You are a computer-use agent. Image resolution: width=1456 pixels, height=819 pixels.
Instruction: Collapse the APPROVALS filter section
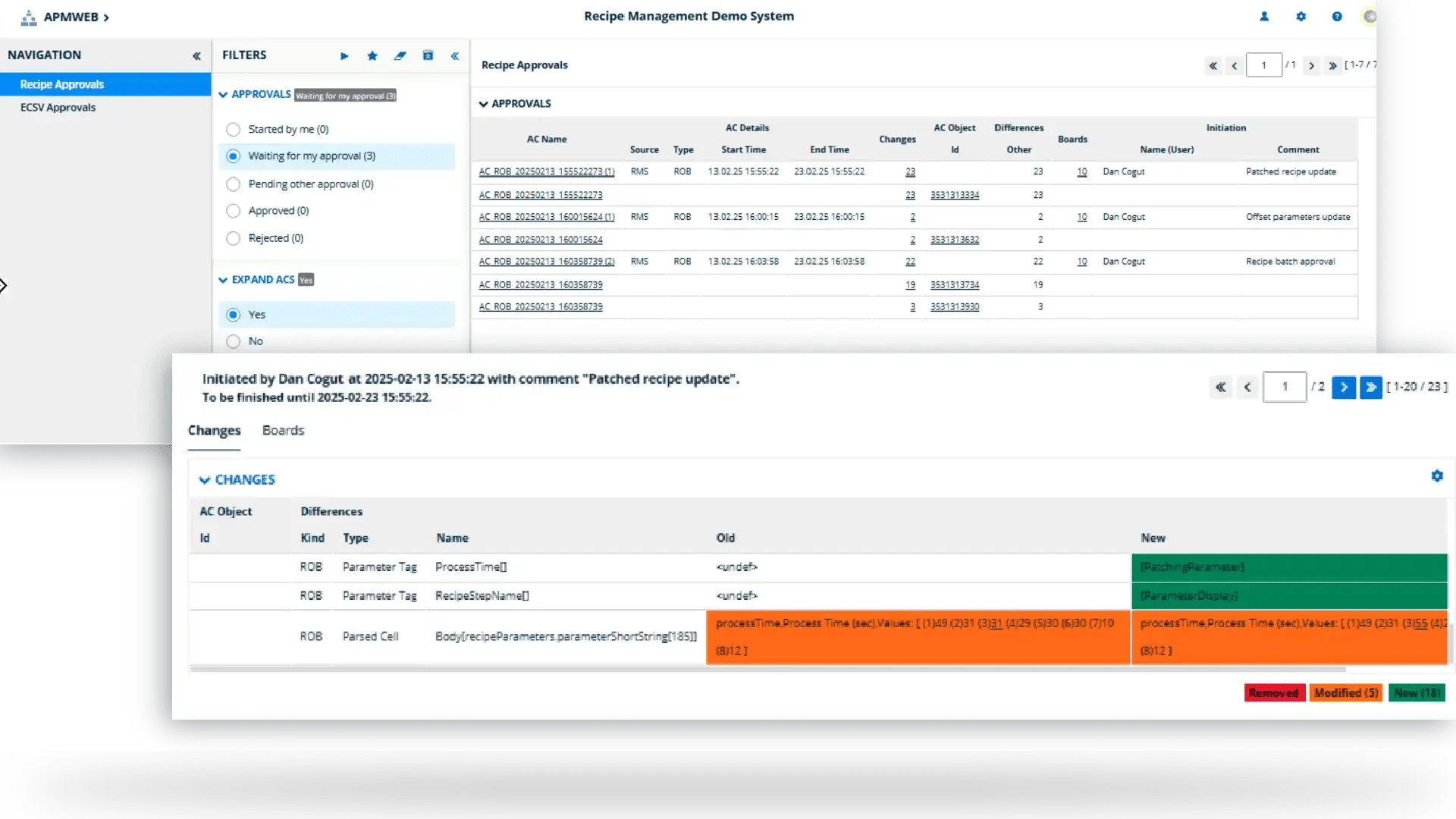[223, 94]
